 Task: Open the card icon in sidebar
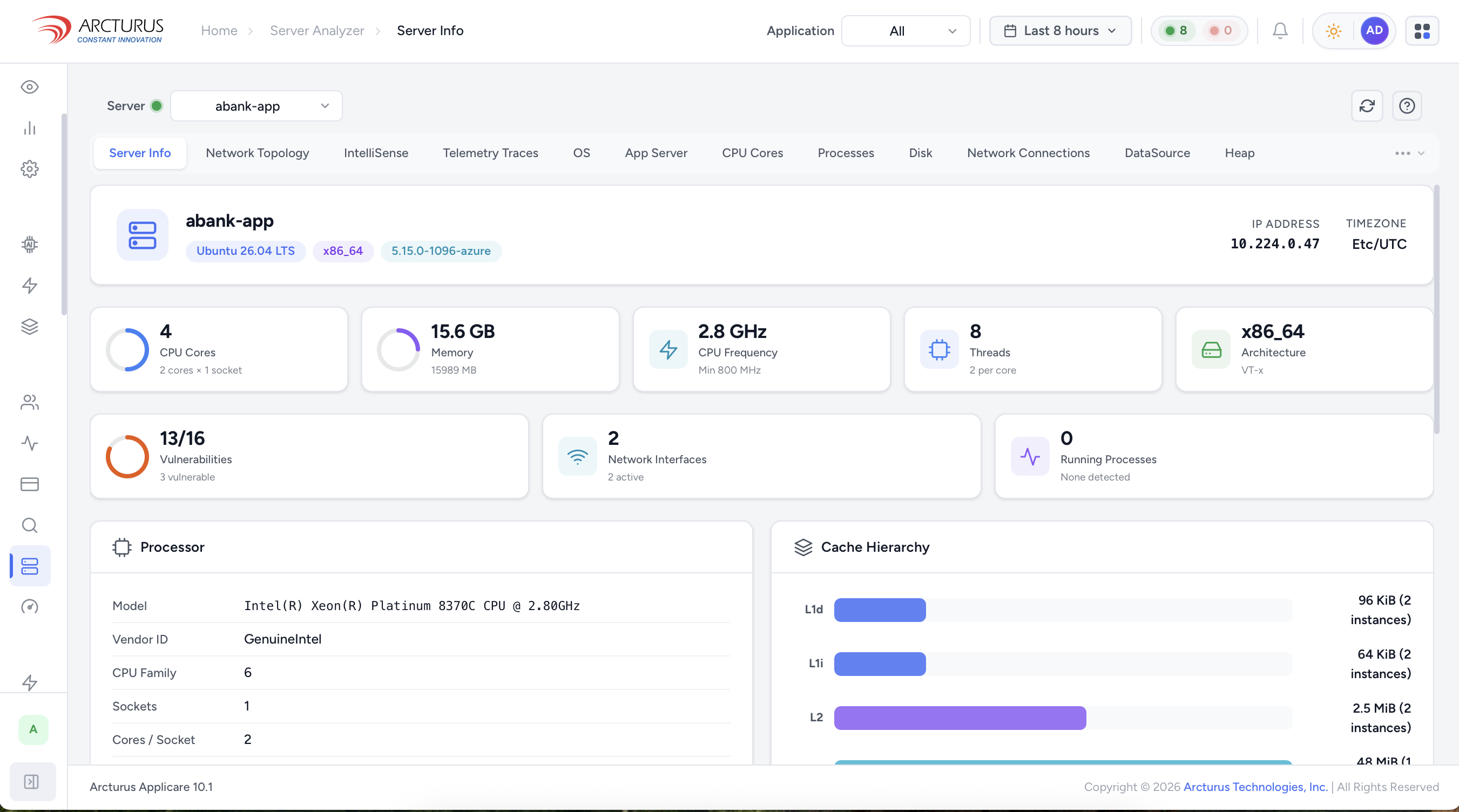(x=30, y=484)
